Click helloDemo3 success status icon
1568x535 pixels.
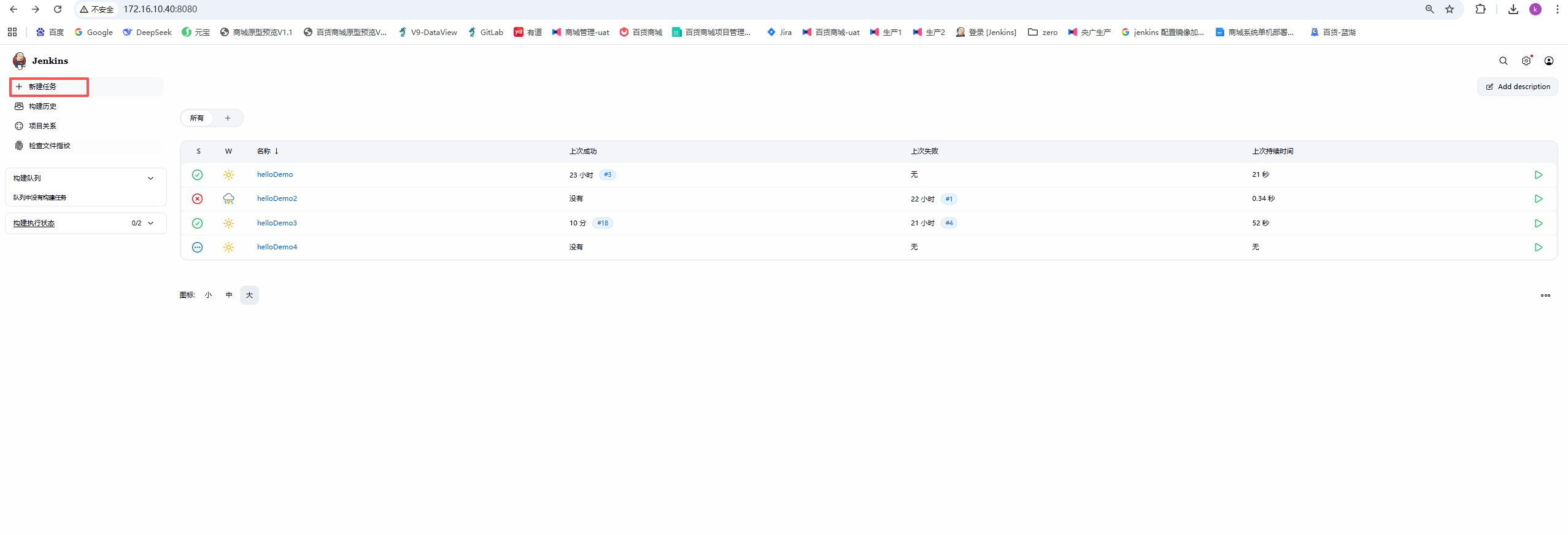pos(198,223)
